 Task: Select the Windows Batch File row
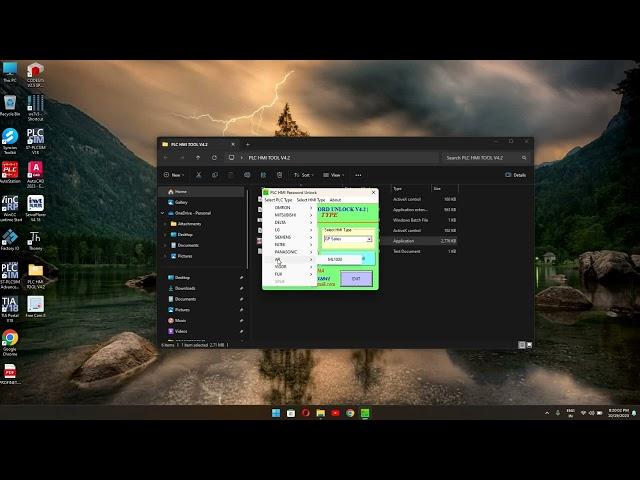coord(358,220)
